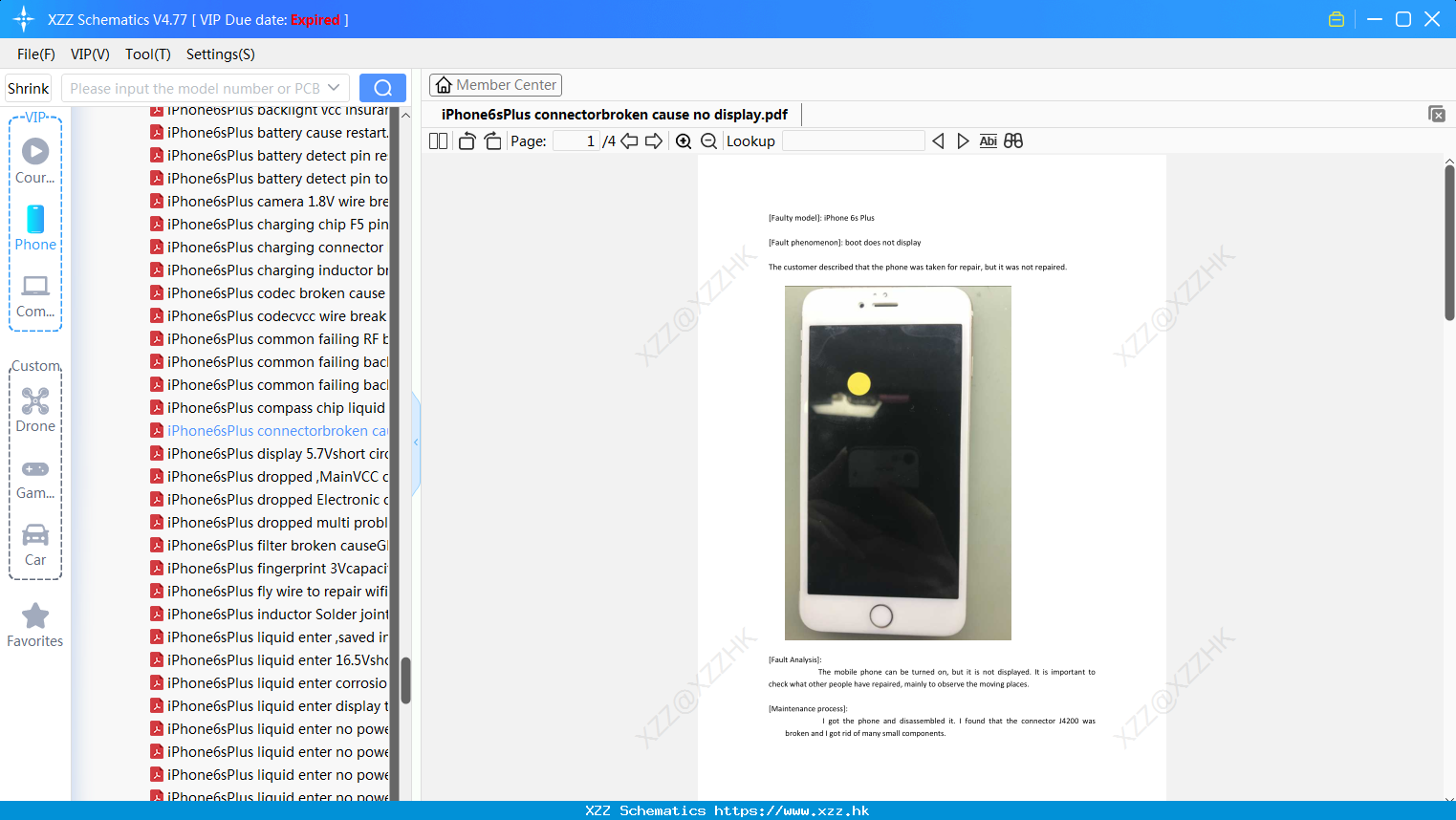Open the Courses video sidebar icon

coord(35,151)
